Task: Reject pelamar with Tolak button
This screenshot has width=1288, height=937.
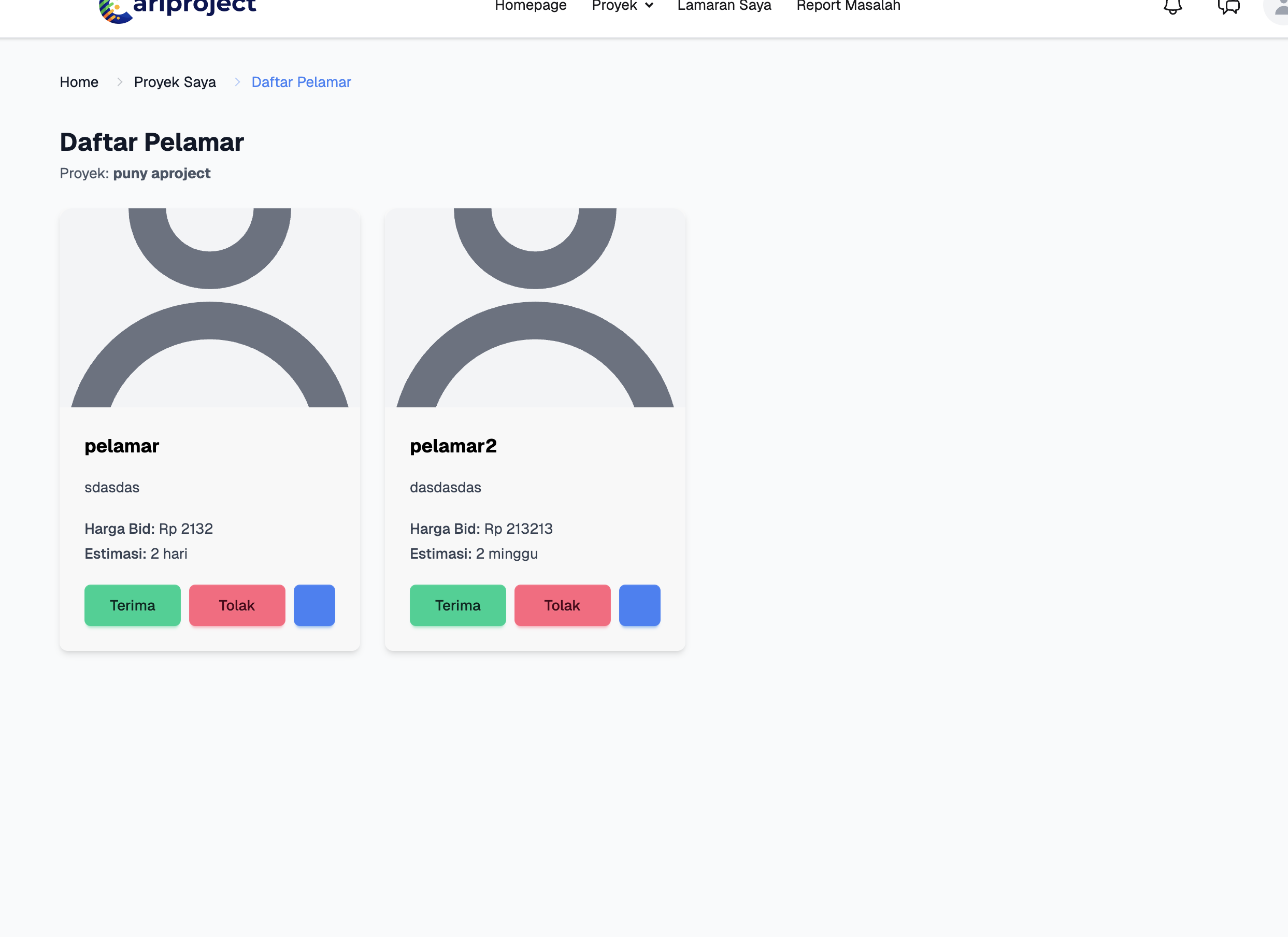Action: pos(237,605)
